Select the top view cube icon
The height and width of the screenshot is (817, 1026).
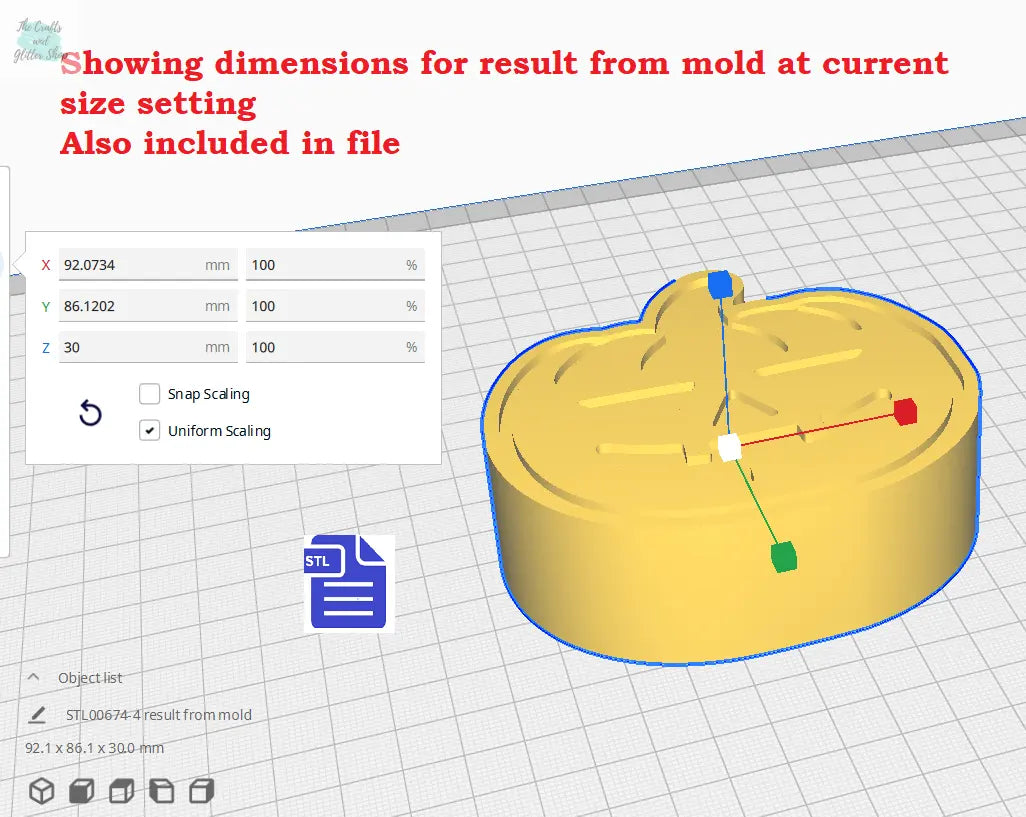[121, 791]
